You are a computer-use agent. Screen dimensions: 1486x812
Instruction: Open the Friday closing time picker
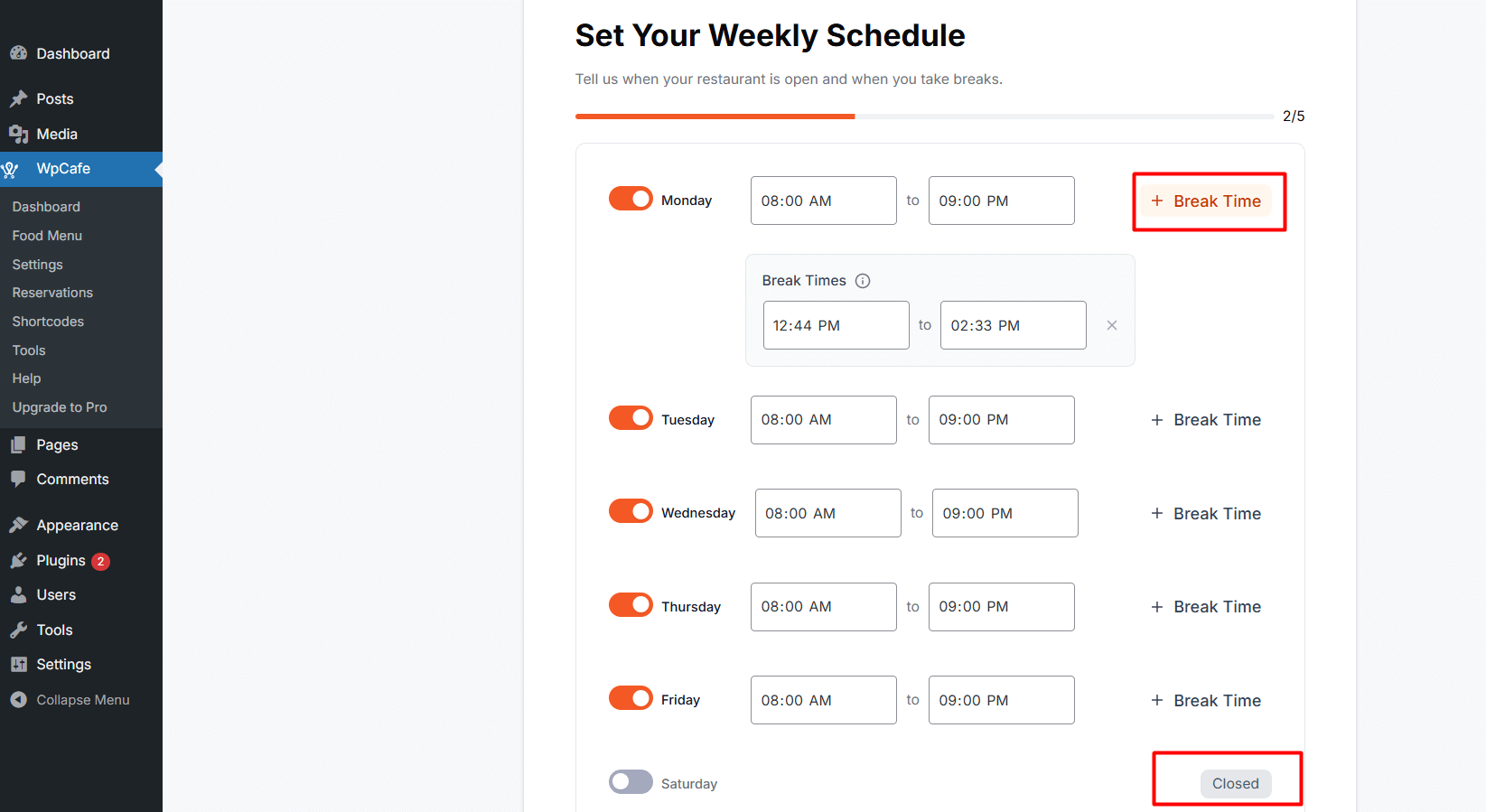[1001, 700]
